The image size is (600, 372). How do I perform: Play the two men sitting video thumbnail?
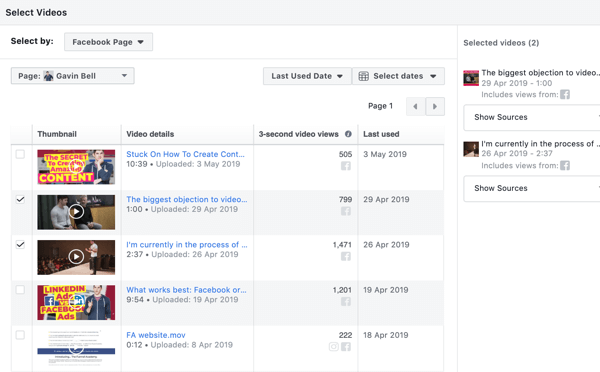[76, 212]
